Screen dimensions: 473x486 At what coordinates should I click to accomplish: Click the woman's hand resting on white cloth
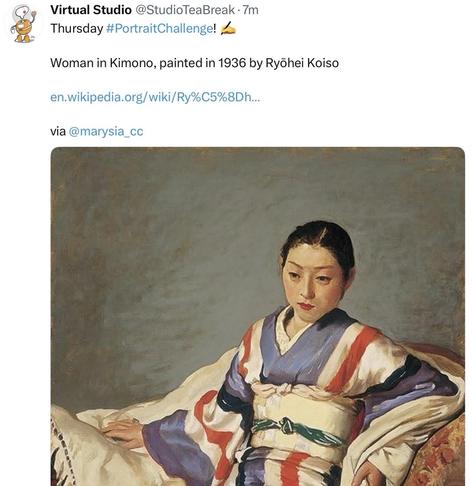point(122,432)
